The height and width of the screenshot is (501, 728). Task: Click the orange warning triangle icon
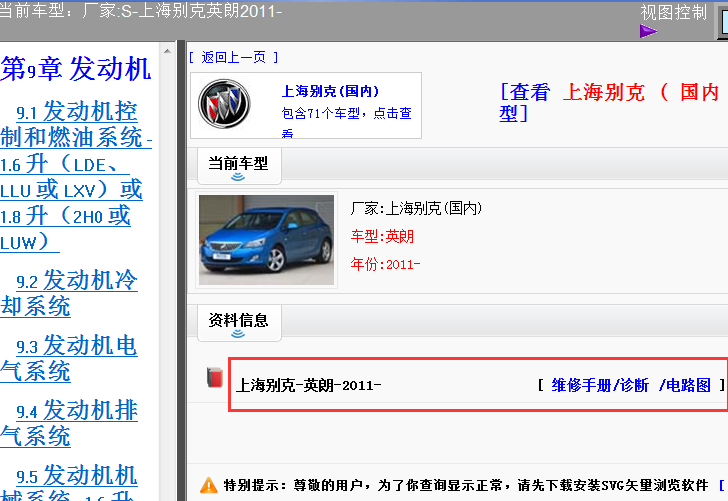(208, 485)
